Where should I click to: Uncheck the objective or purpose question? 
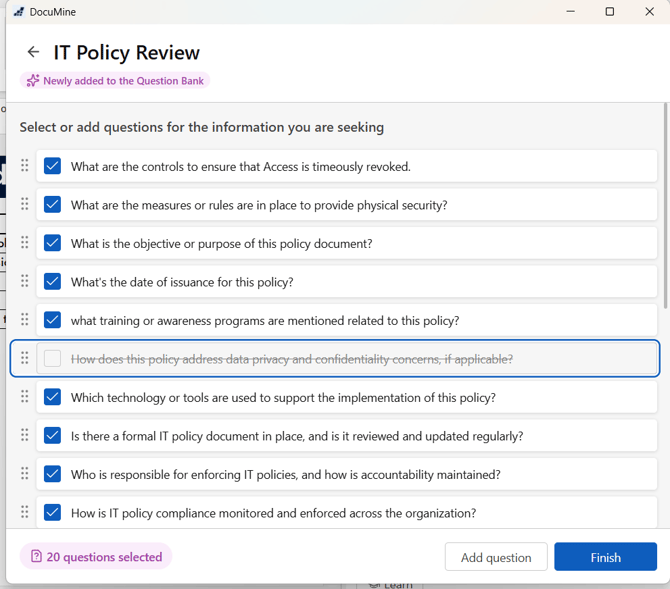click(x=53, y=243)
